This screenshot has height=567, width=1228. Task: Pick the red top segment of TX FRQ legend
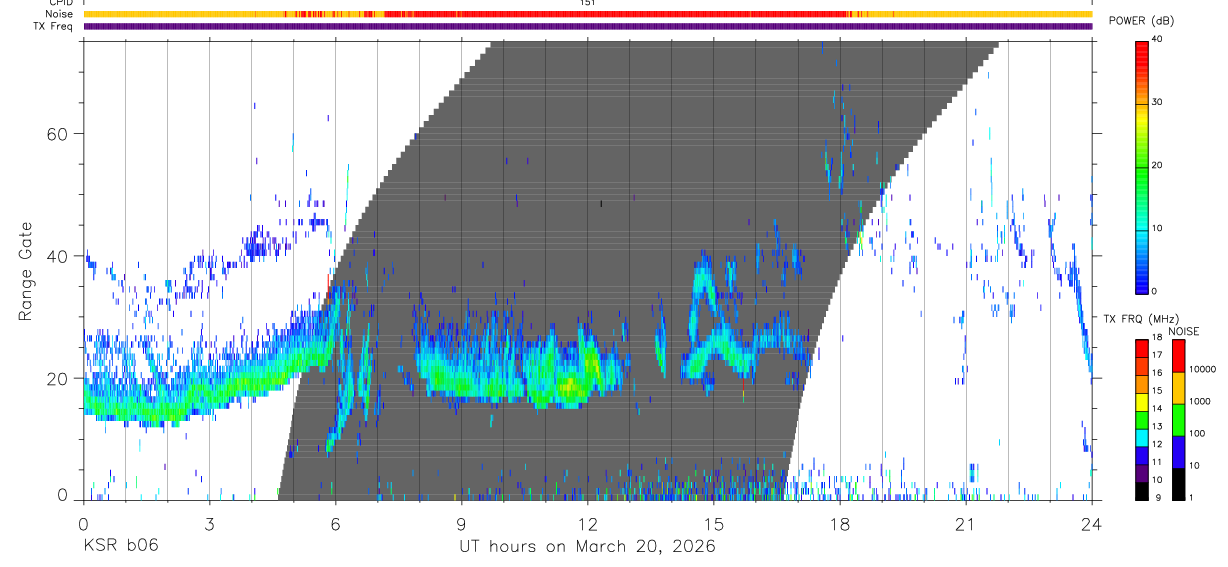pyautogui.click(x=1142, y=348)
